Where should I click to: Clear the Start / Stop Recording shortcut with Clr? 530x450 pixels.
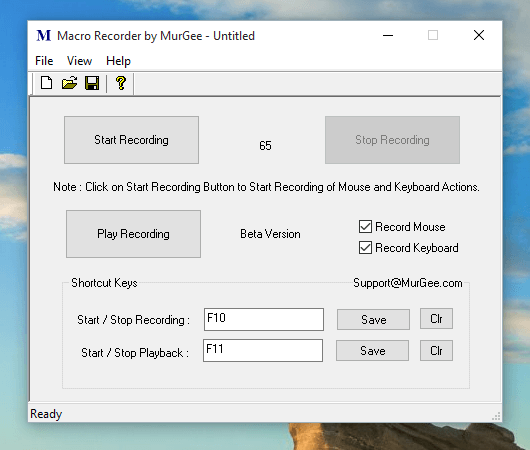pyautogui.click(x=436, y=318)
